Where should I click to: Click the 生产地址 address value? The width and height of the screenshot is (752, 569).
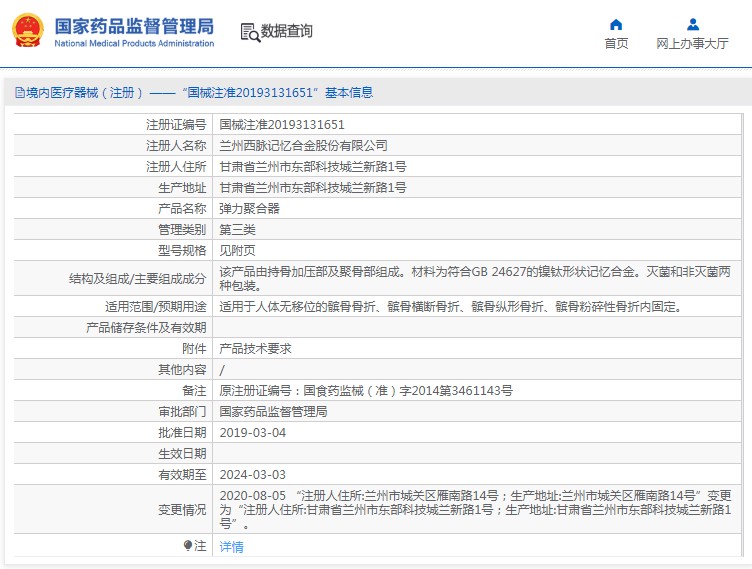(313, 188)
